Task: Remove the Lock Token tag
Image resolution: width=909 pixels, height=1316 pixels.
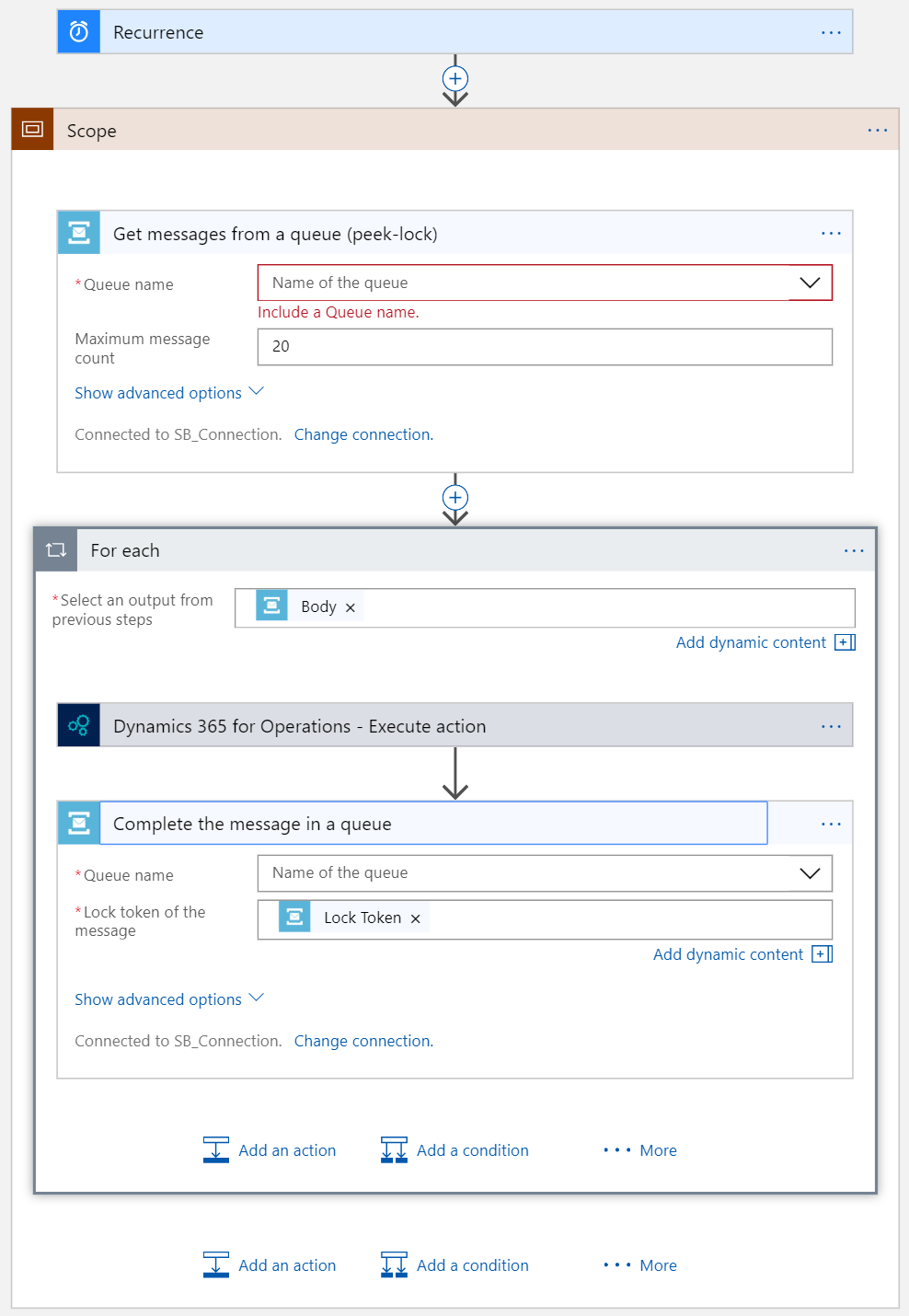Action: coord(416,918)
